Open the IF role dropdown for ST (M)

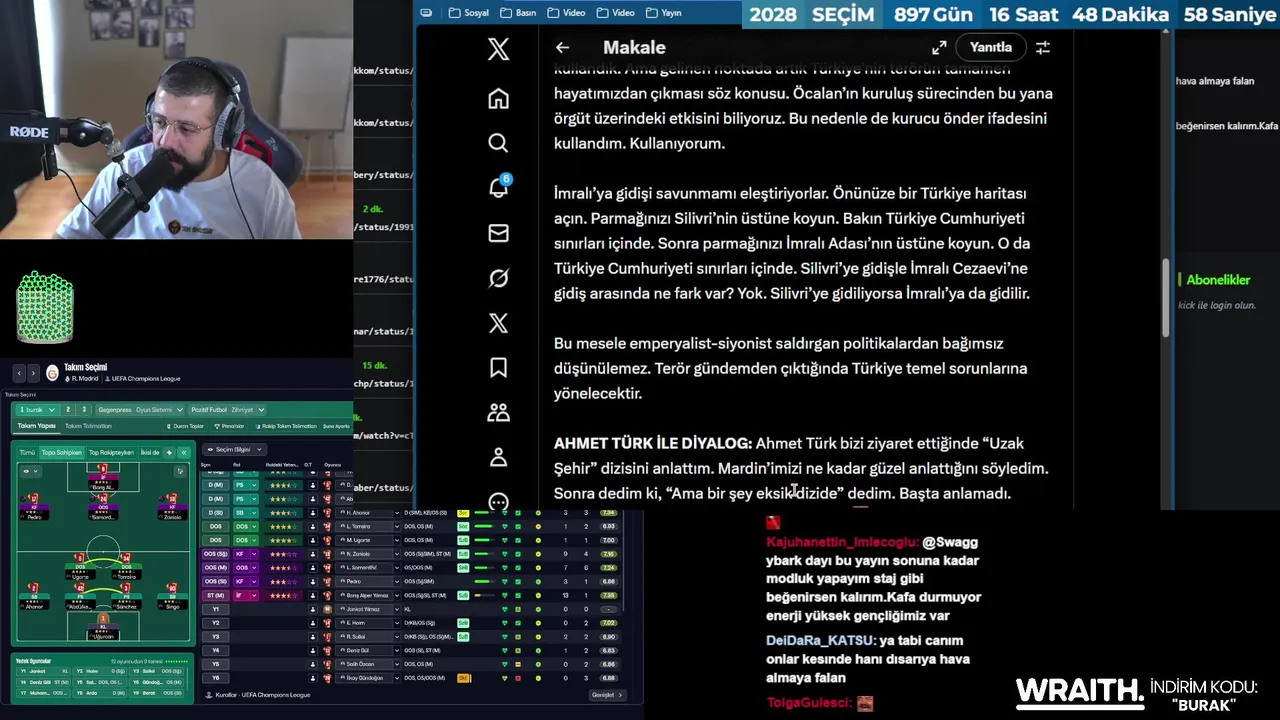[245, 595]
